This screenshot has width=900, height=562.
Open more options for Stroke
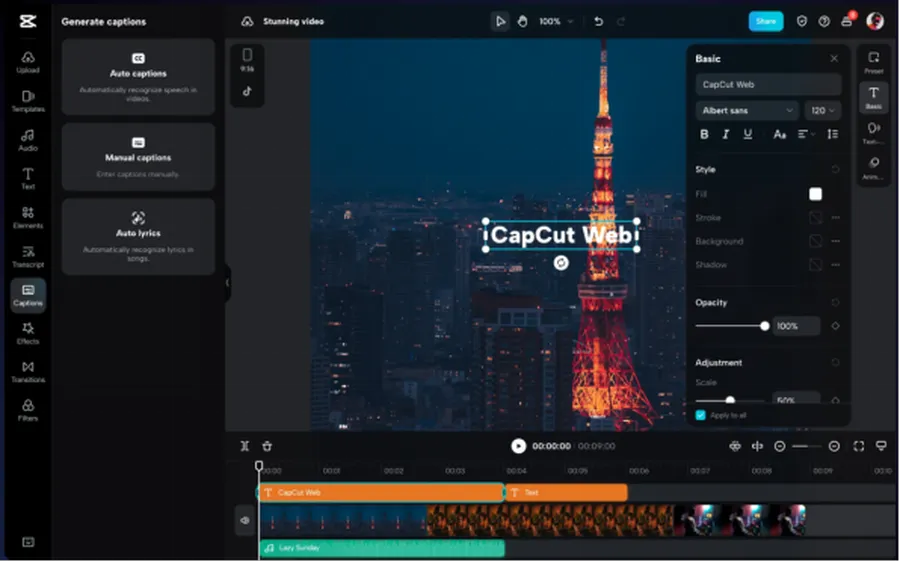pyautogui.click(x=836, y=218)
